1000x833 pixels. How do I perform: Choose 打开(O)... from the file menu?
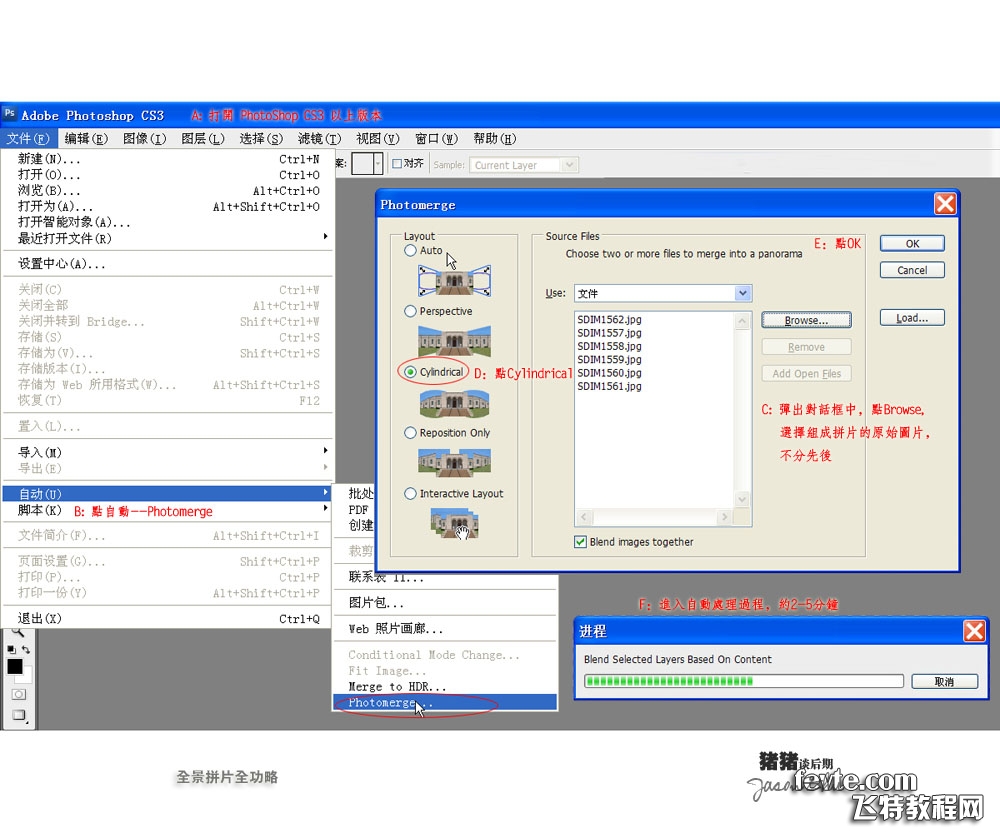coord(167,175)
